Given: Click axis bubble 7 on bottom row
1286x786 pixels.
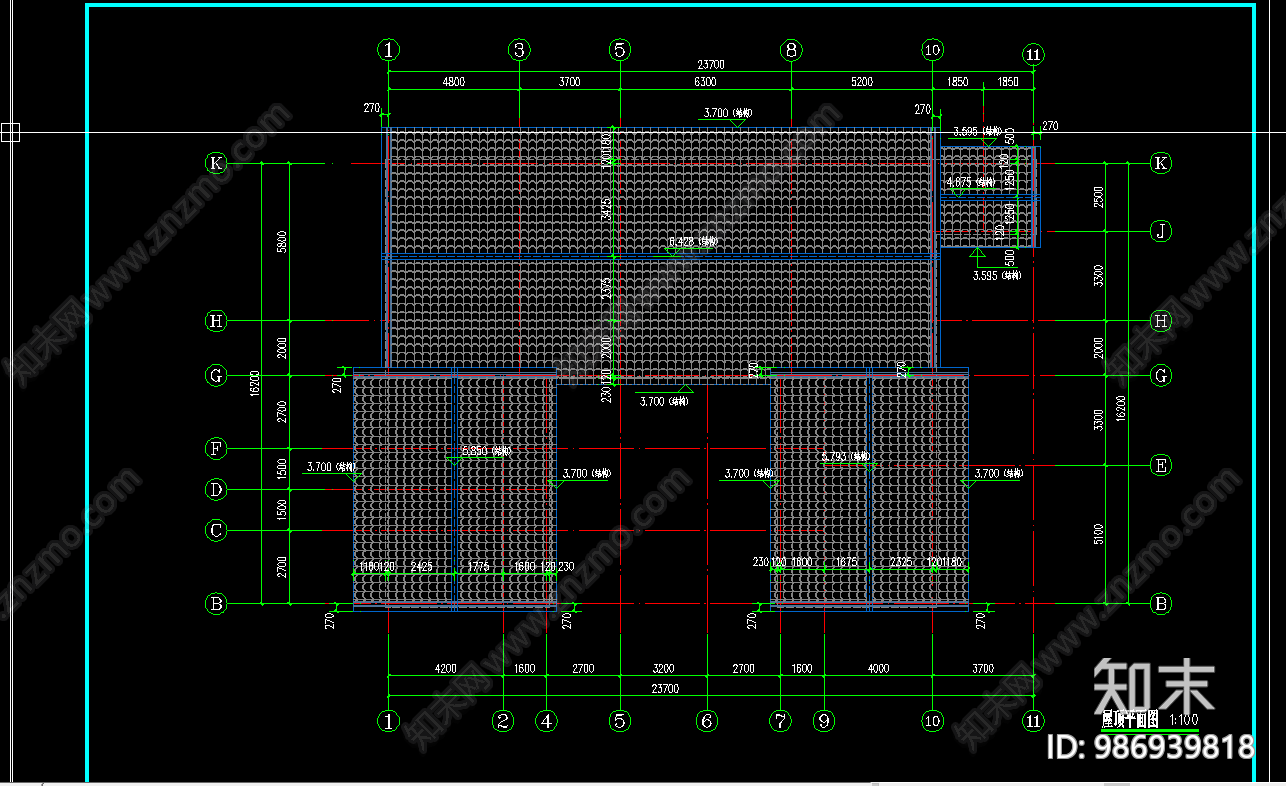Looking at the screenshot, I should (x=780, y=720).
